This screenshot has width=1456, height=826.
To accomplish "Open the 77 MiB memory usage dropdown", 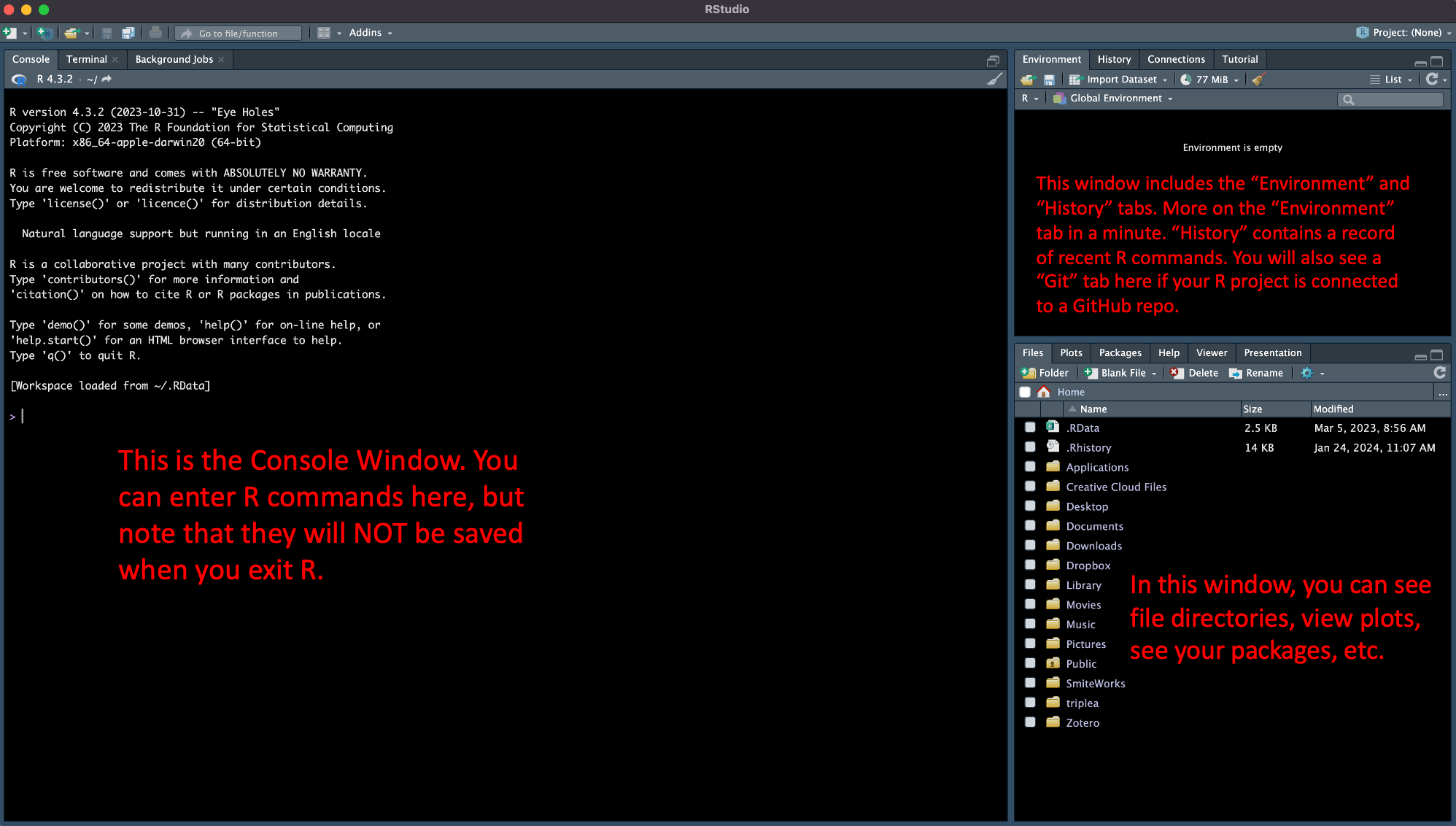I will 1210,80.
